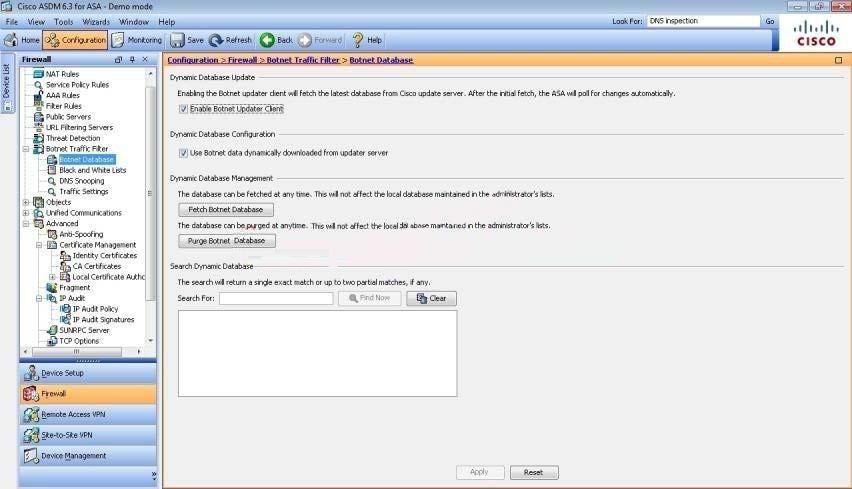
Task: Open the Help menu
Action: click(166, 22)
